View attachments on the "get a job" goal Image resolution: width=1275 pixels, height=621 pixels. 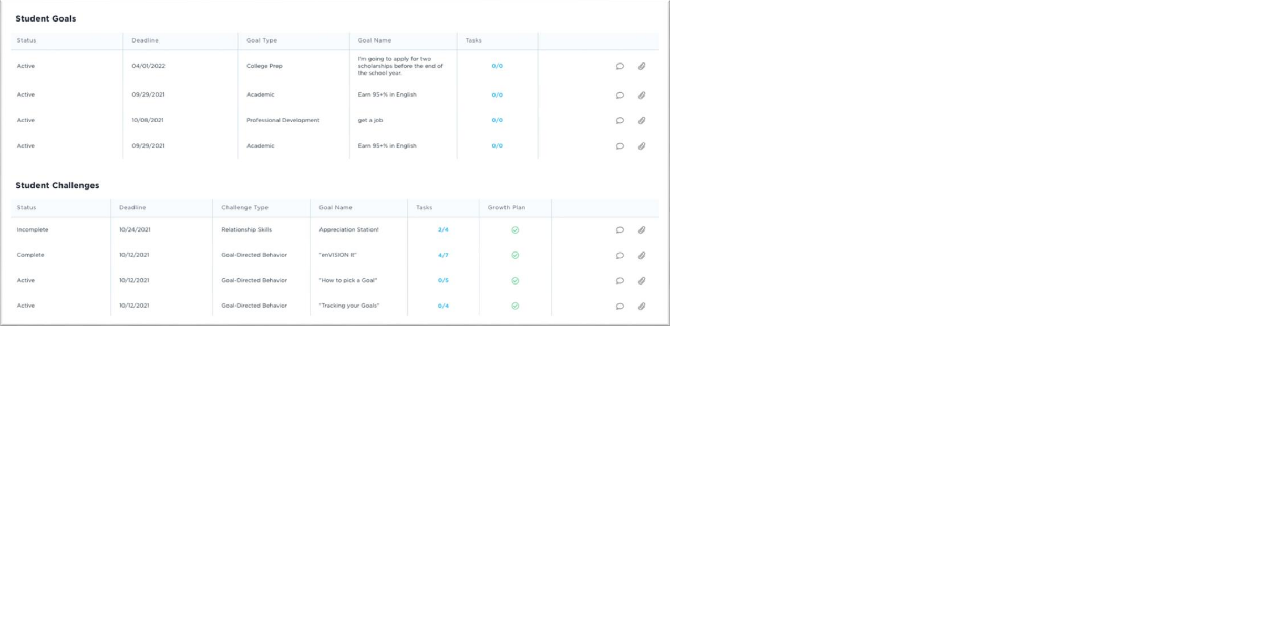tap(642, 120)
